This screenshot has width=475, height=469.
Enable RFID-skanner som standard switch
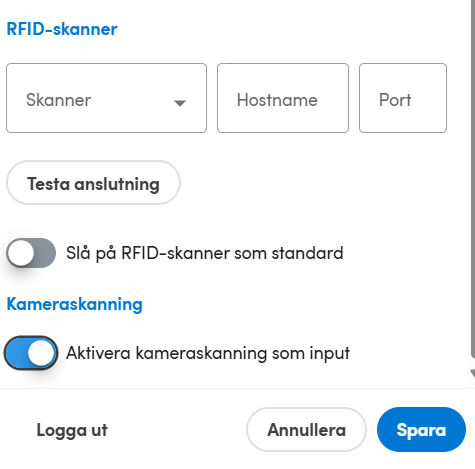pos(31,253)
